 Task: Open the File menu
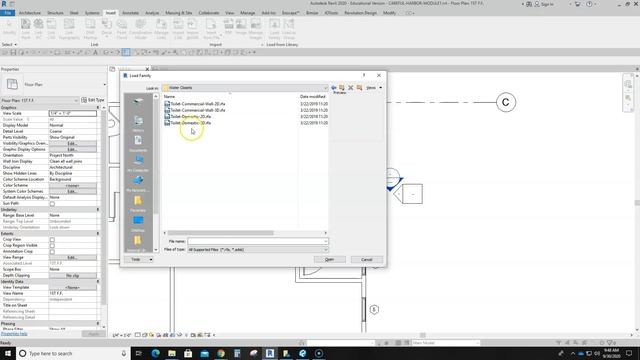[x=7, y=13]
